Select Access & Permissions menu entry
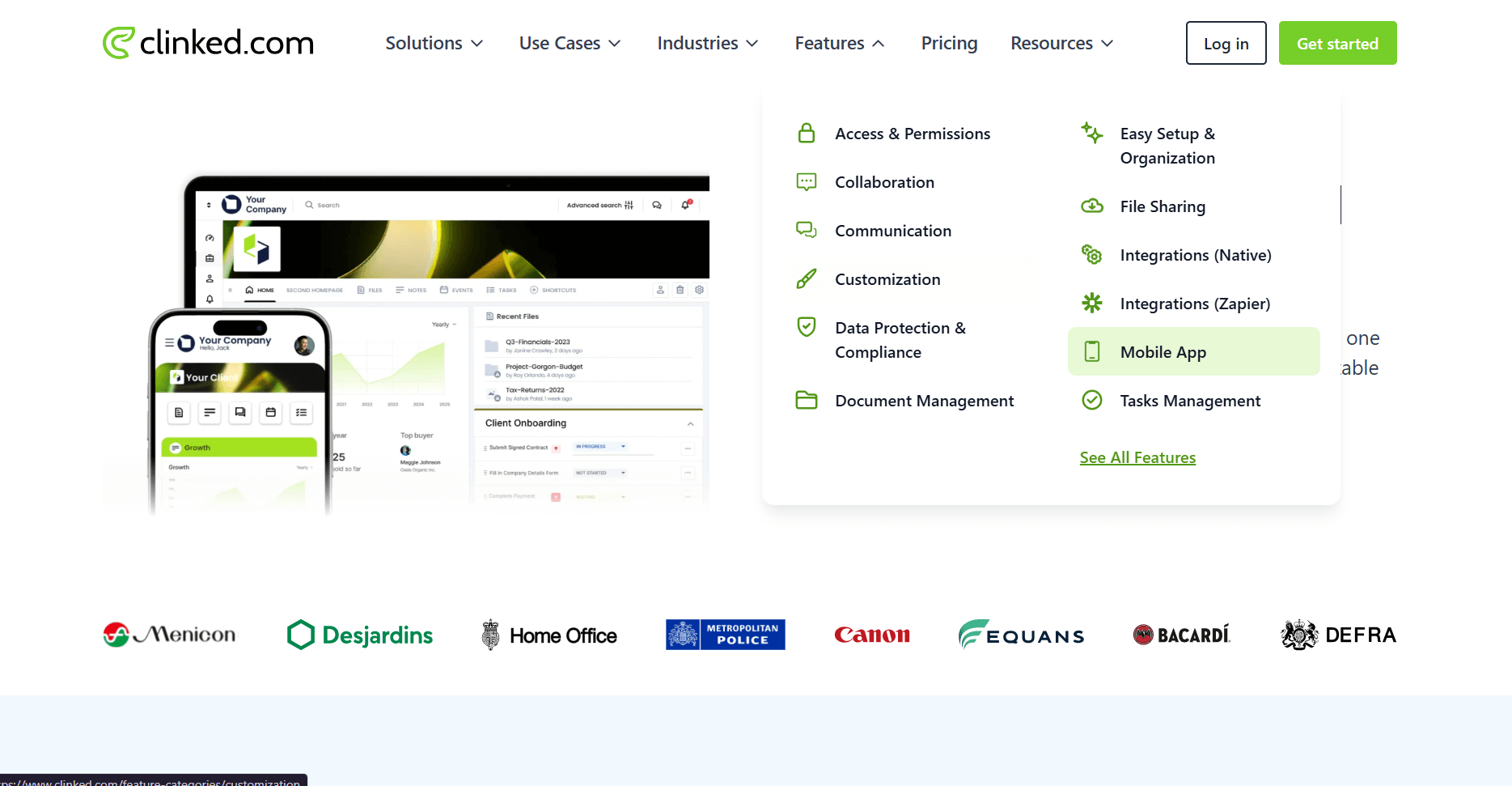1512x786 pixels. coord(913,134)
